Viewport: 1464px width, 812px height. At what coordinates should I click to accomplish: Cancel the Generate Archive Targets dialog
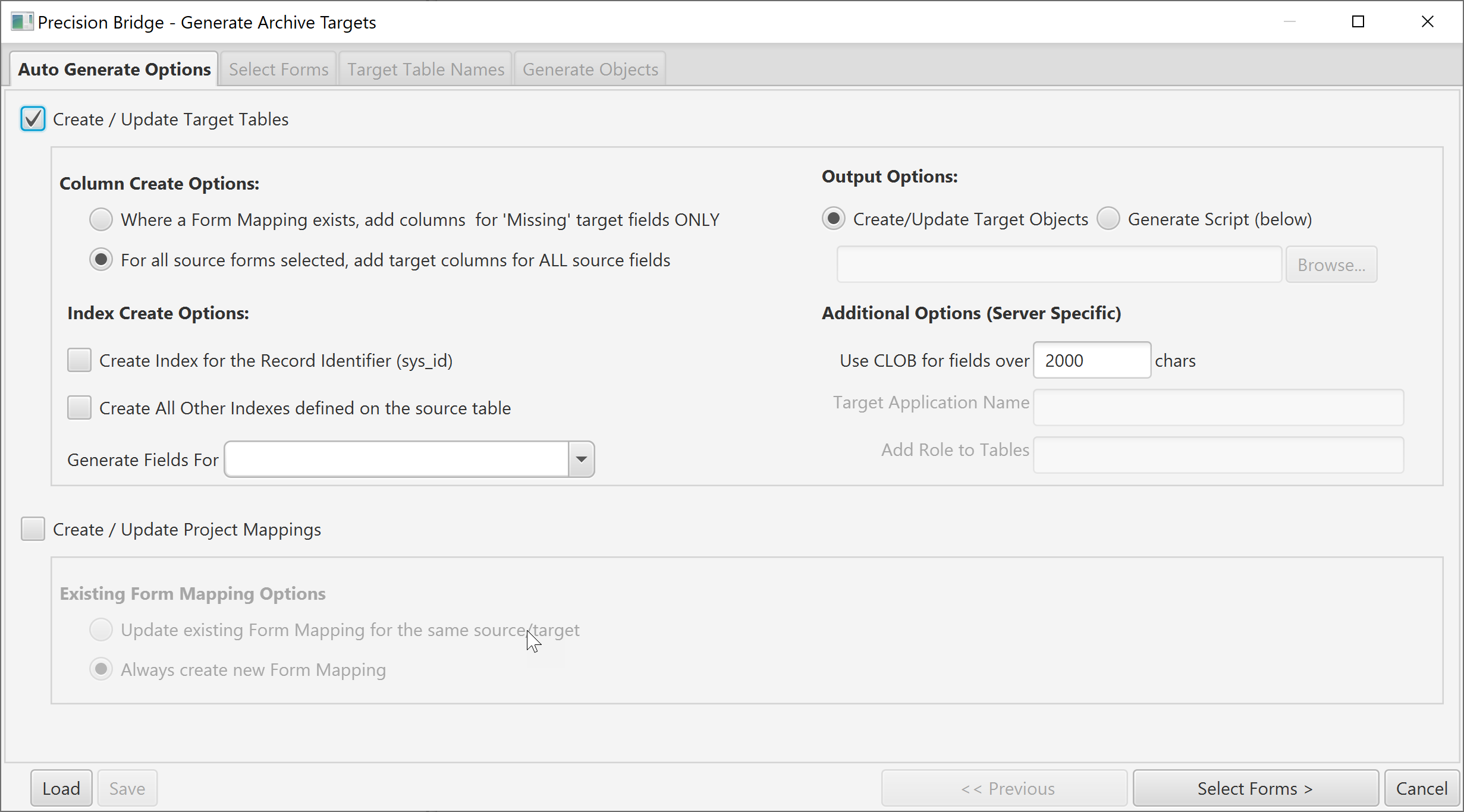coord(1422,788)
